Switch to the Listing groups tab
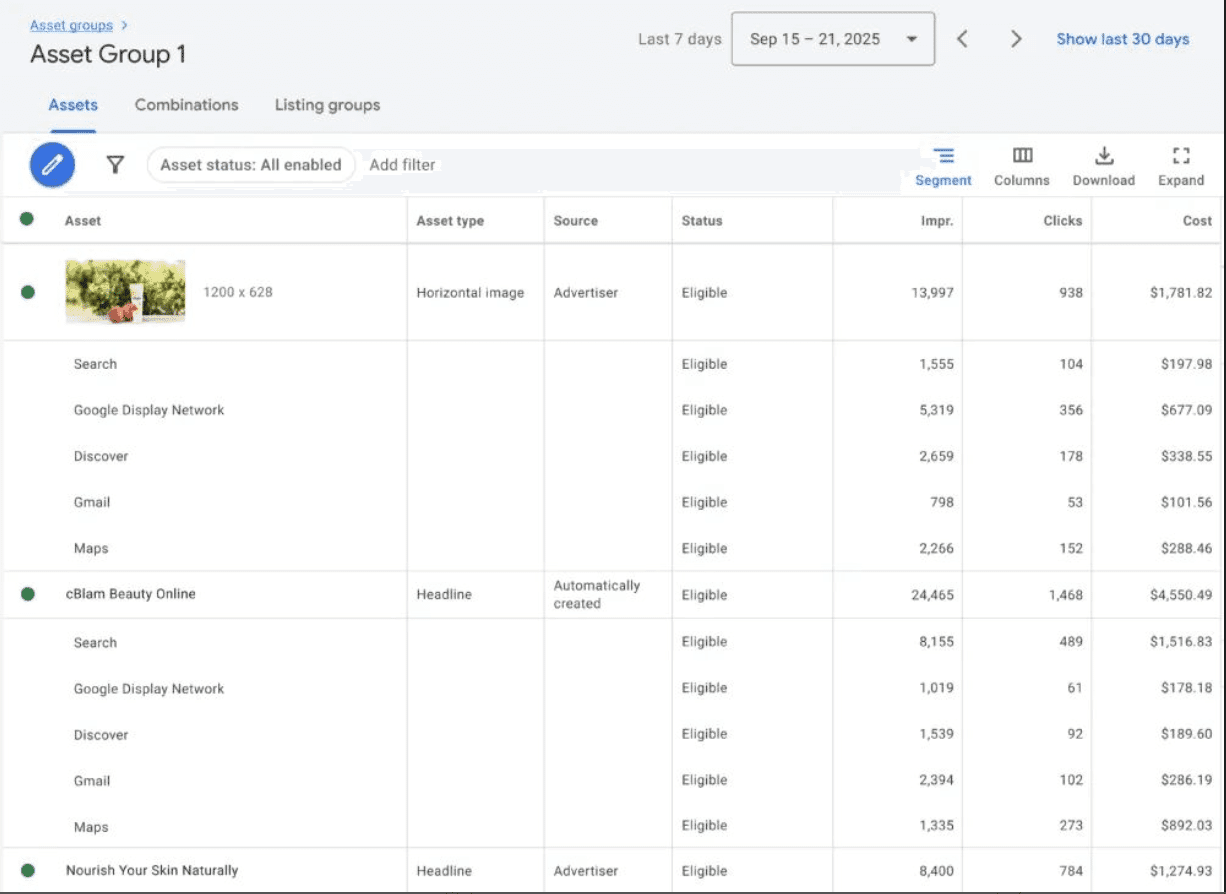 (x=327, y=105)
